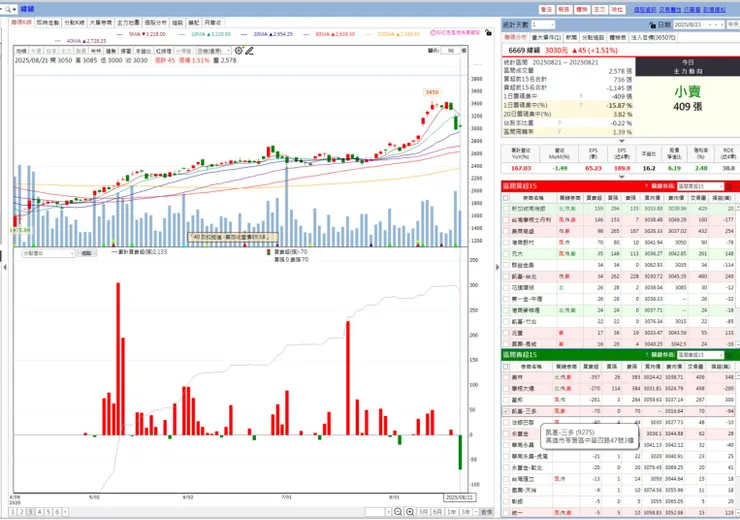Screen dimensions: 740x520
Task: Tick the checkbox for 美商高盛 row
Action: 506,231
